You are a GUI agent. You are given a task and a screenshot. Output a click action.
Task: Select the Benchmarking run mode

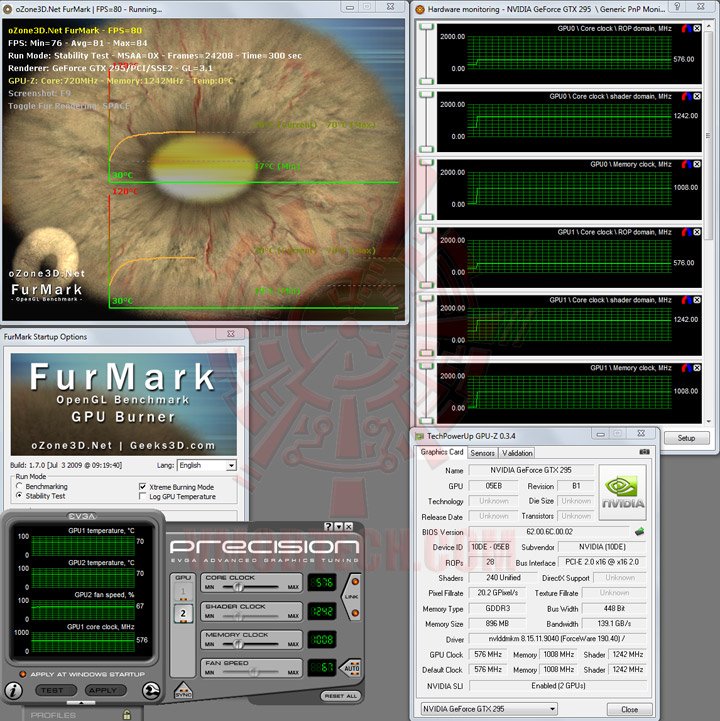(19, 486)
